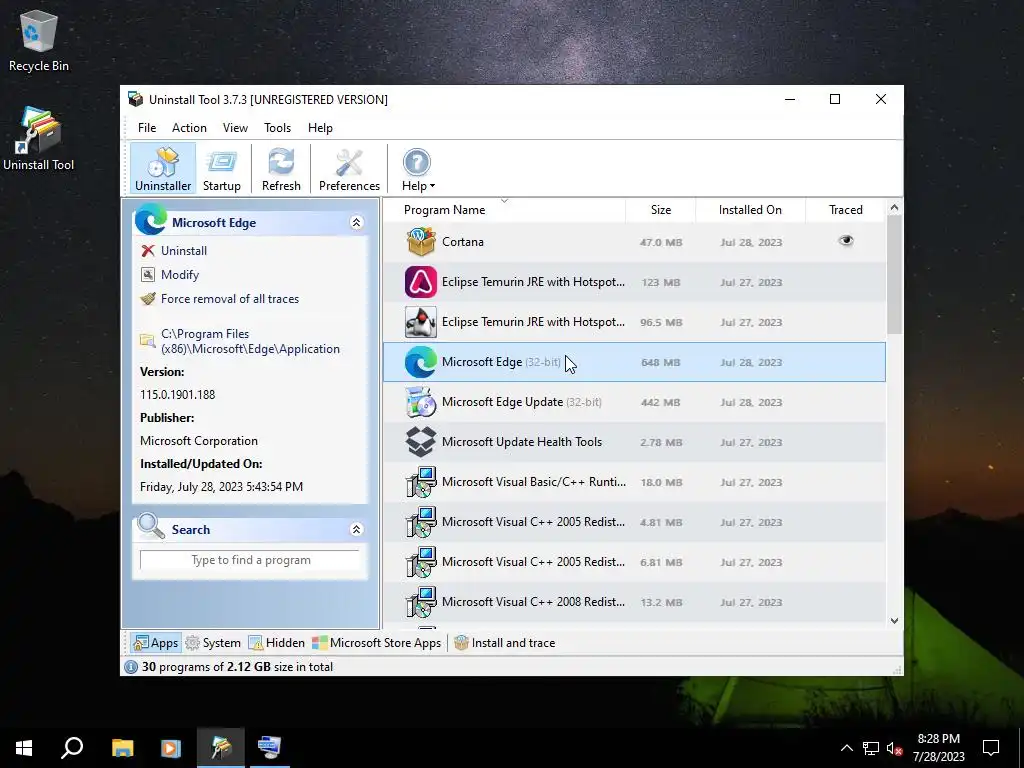
Task: Click the scroll down arrow of program list
Action: tap(894, 620)
